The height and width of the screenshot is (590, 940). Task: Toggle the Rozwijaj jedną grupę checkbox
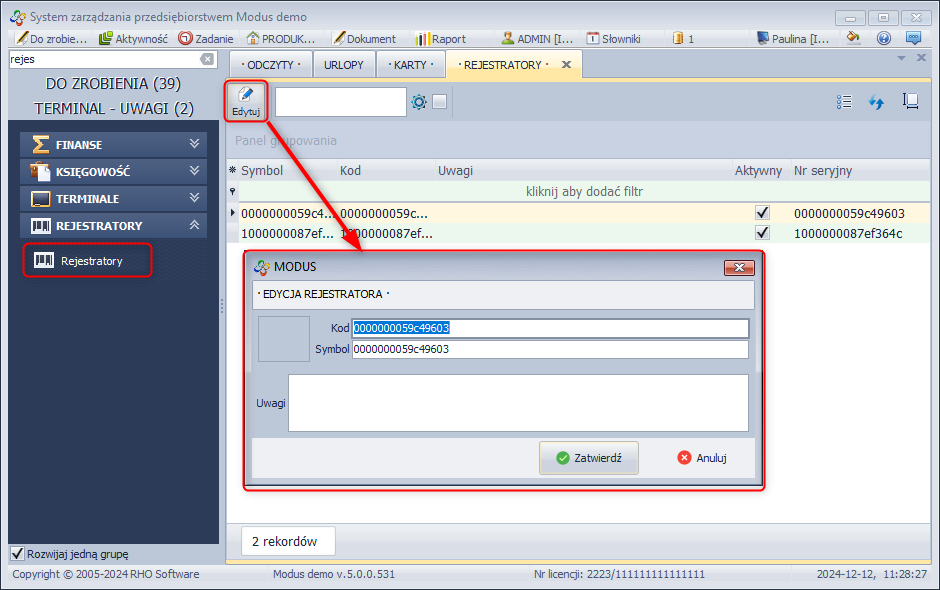click(x=17, y=554)
